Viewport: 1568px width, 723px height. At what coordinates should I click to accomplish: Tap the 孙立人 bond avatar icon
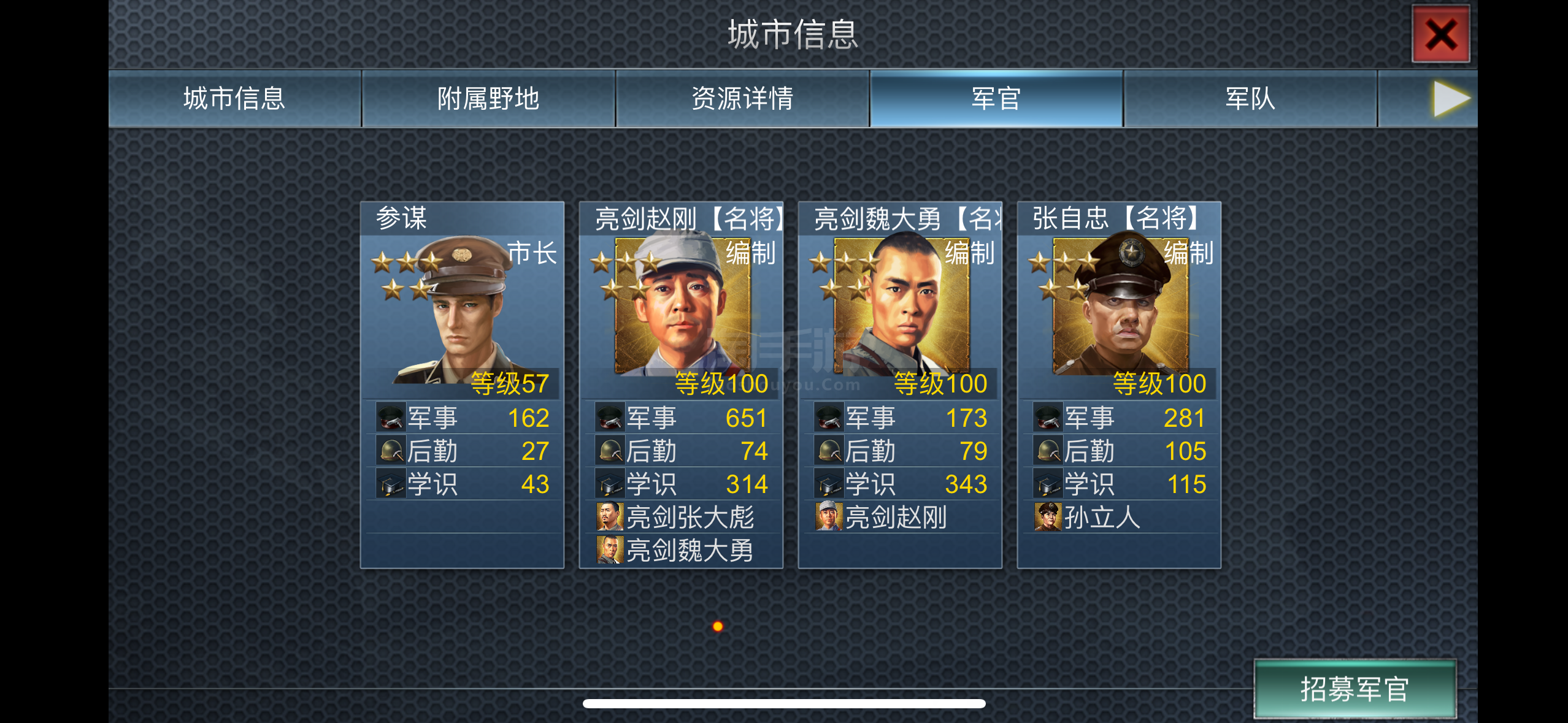coord(1048,517)
